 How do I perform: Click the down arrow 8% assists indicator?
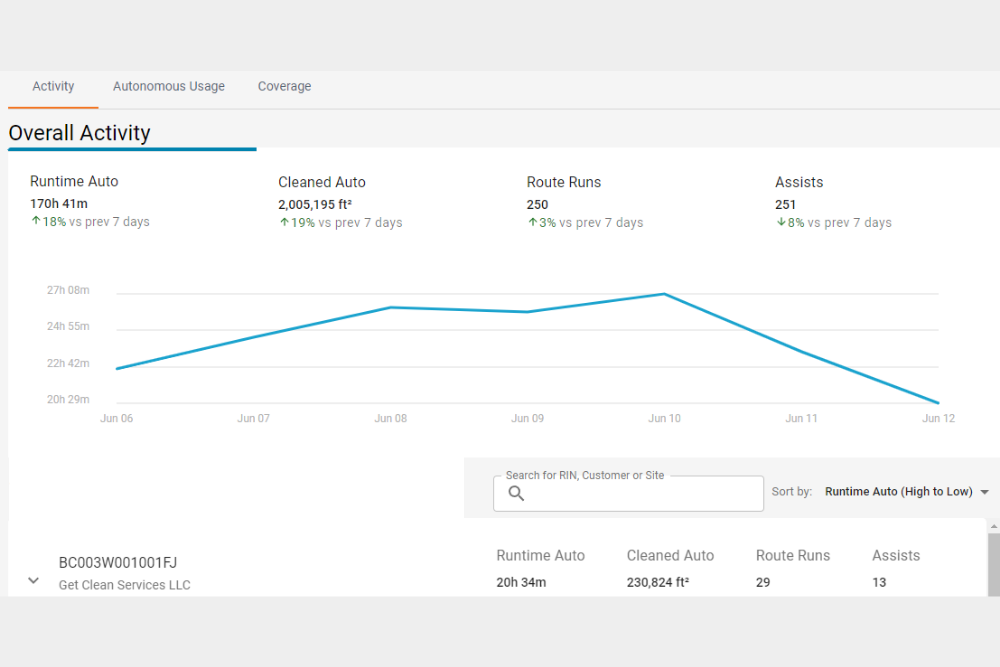point(834,223)
